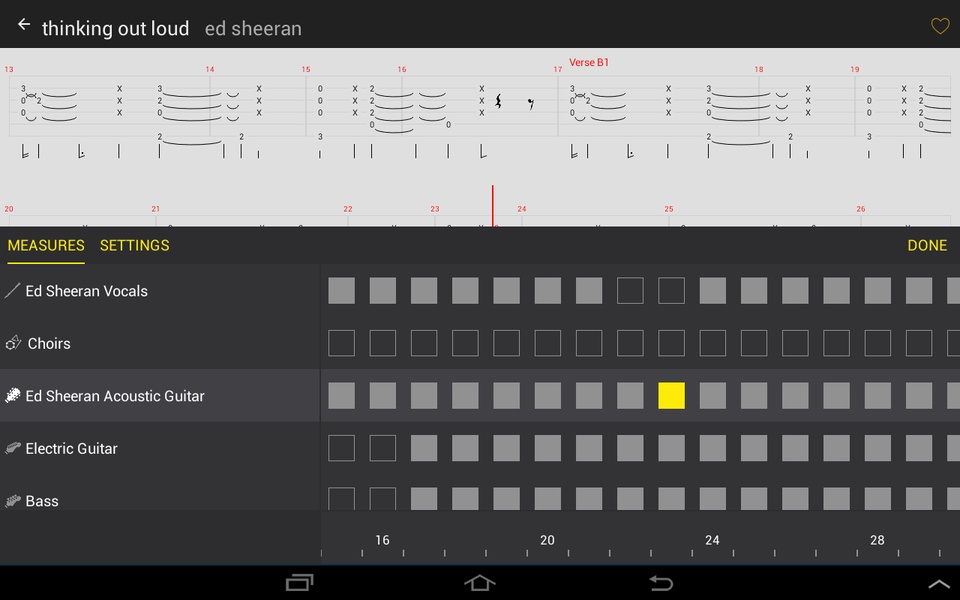Image resolution: width=960 pixels, height=600 pixels.
Task: Switch to the MEASURES tab
Action: (46, 246)
